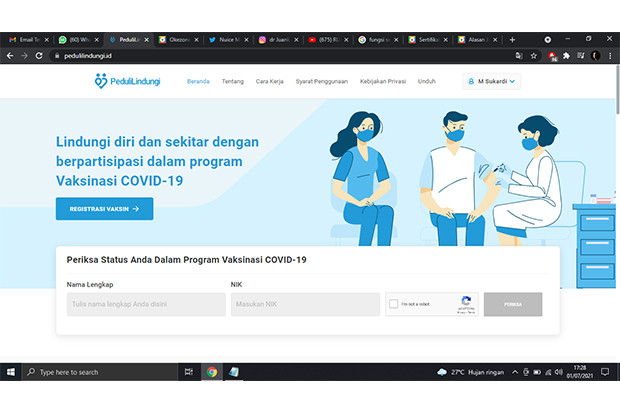Open the notification center icon

(x=605, y=372)
